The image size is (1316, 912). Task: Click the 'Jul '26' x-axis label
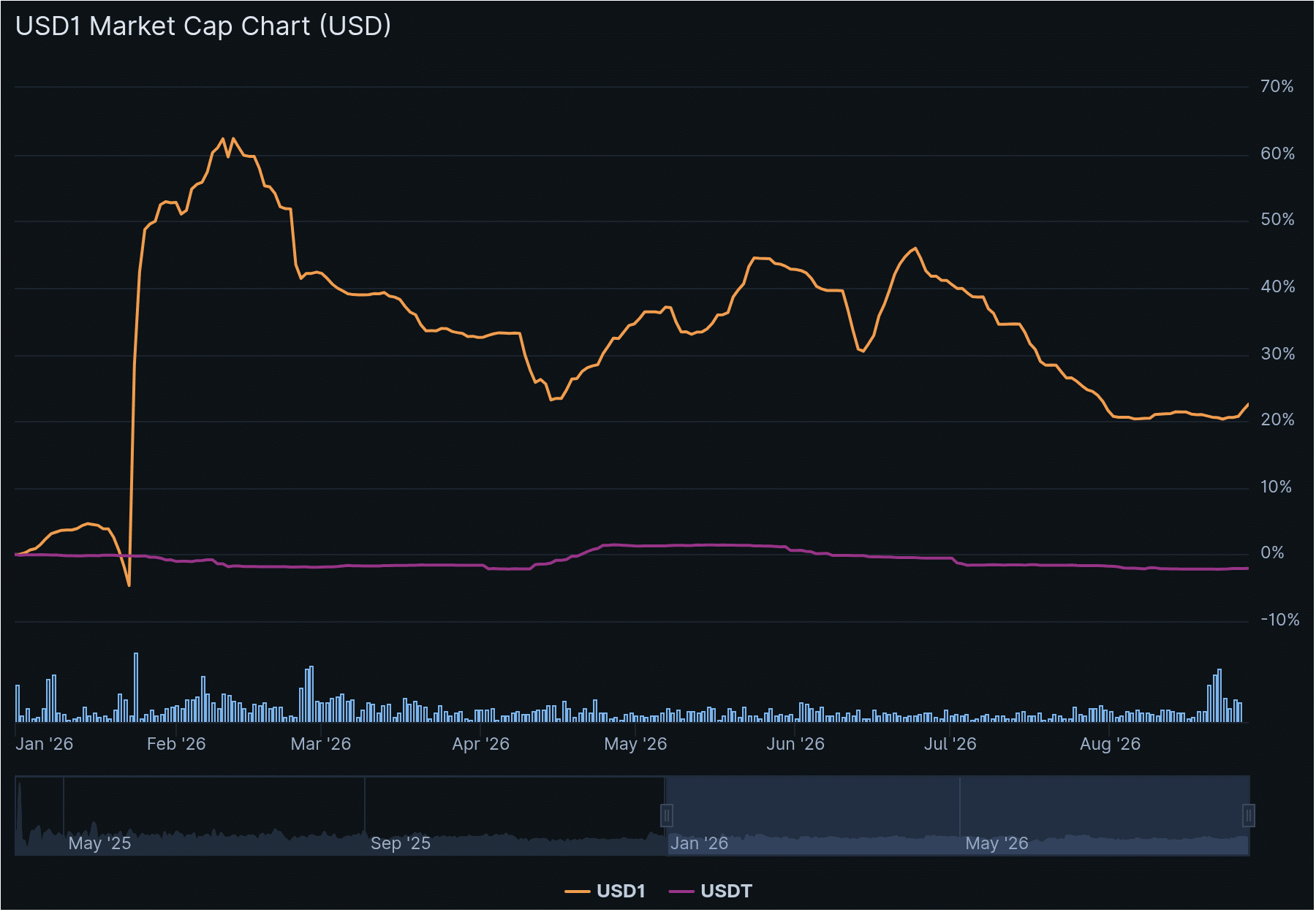click(x=950, y=744)
